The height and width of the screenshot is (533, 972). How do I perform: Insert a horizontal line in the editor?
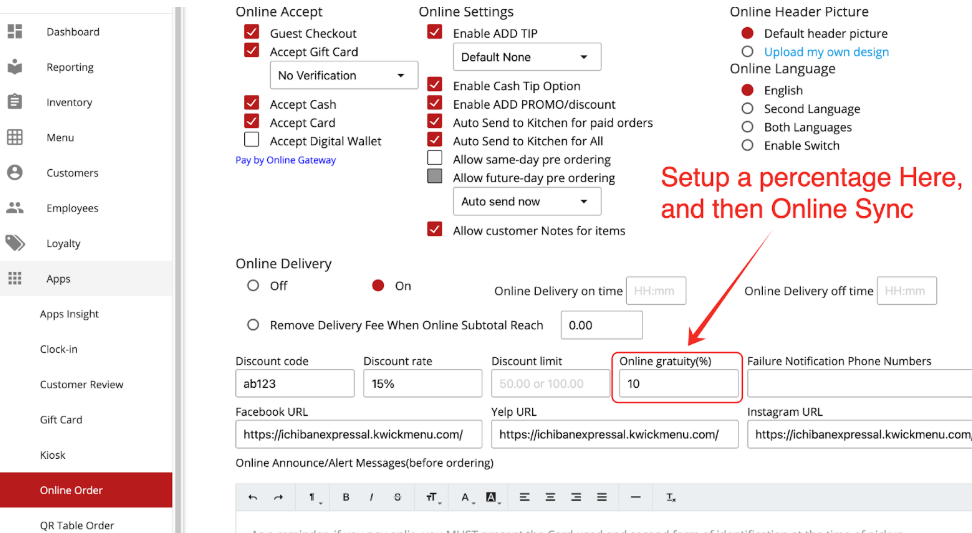point(635,497)
